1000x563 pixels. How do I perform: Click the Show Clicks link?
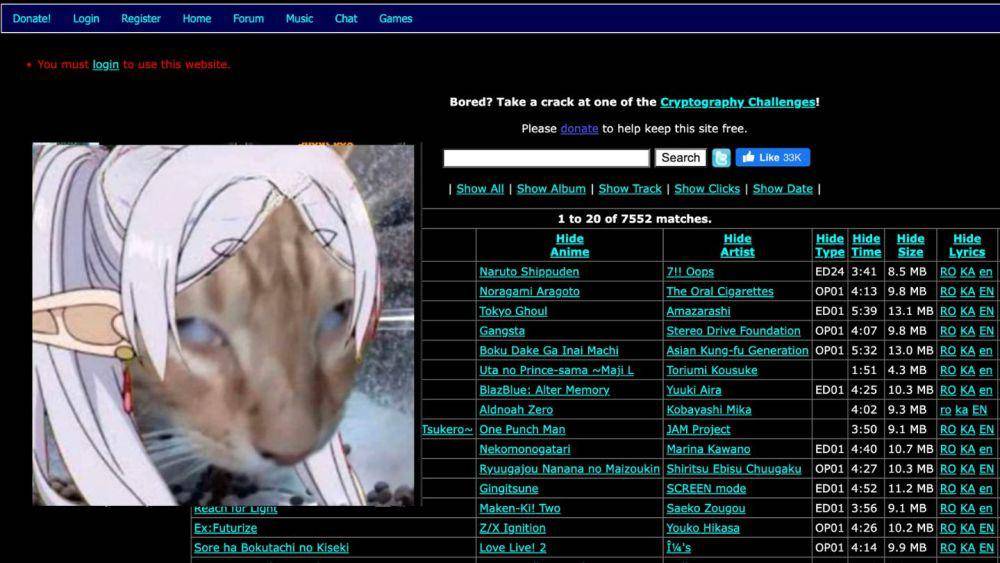[x=707, y=189]
